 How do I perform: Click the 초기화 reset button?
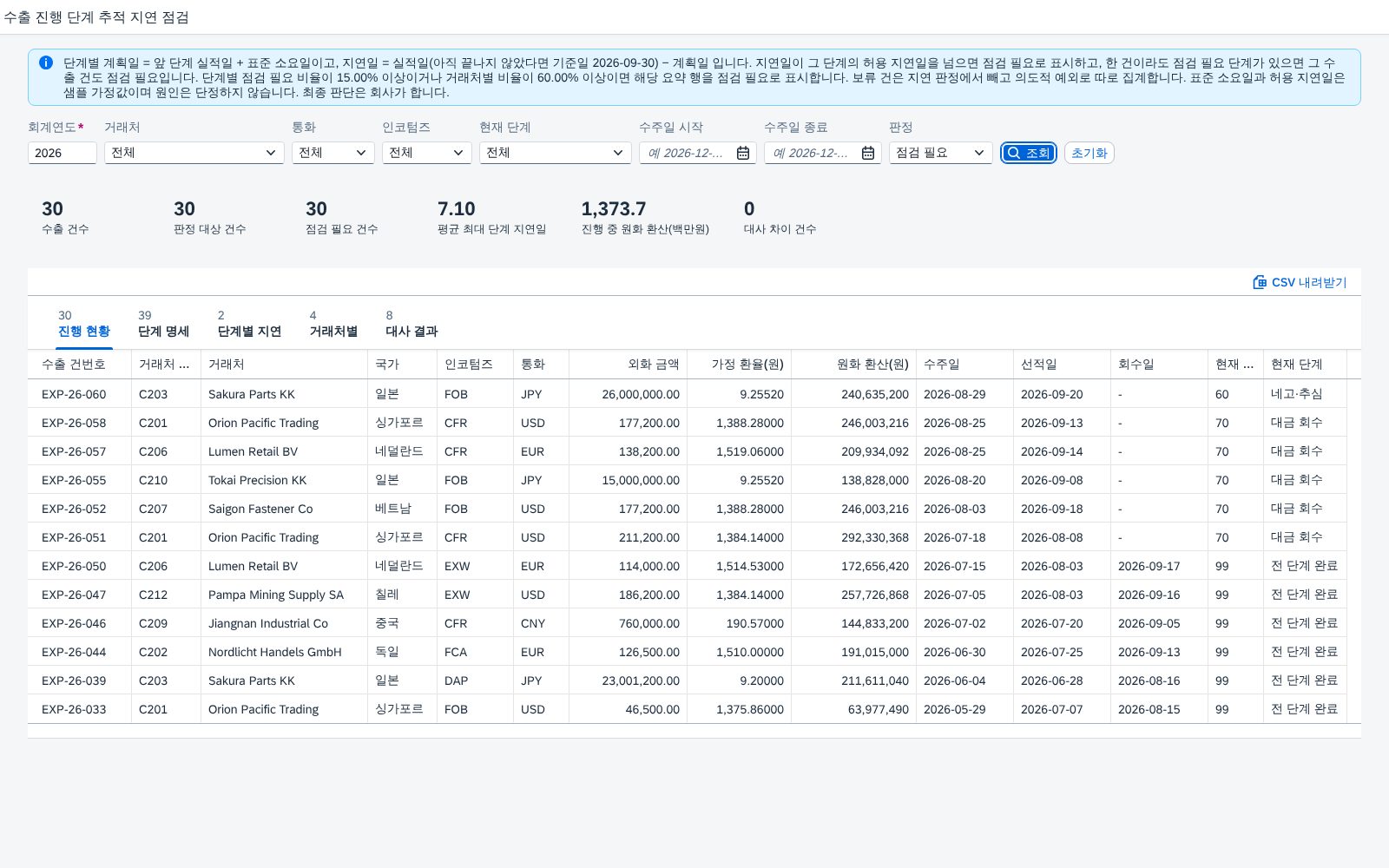(1089, 153)
